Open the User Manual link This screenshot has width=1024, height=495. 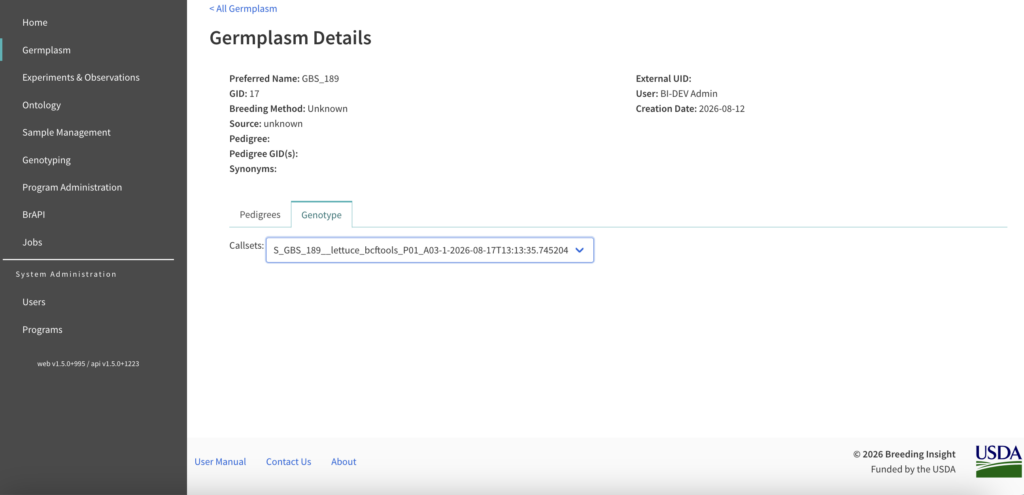point(220,461)
